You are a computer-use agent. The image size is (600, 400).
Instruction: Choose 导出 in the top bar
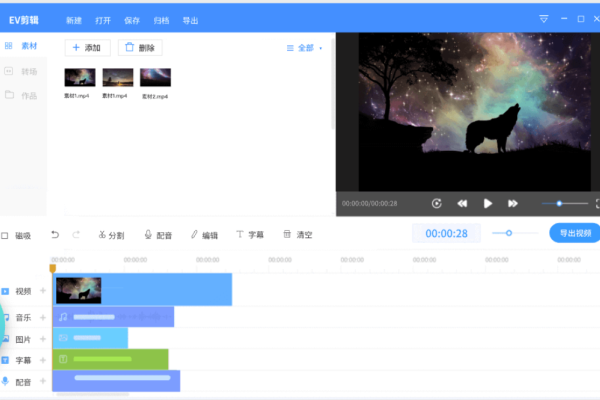(190, 21)
